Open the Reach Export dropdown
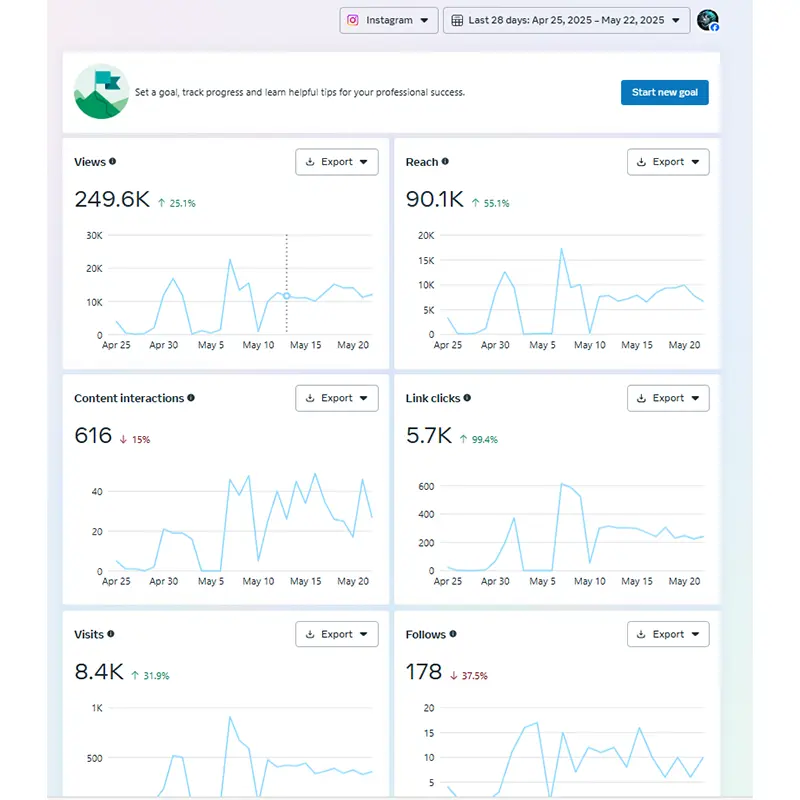 point(668,162)
